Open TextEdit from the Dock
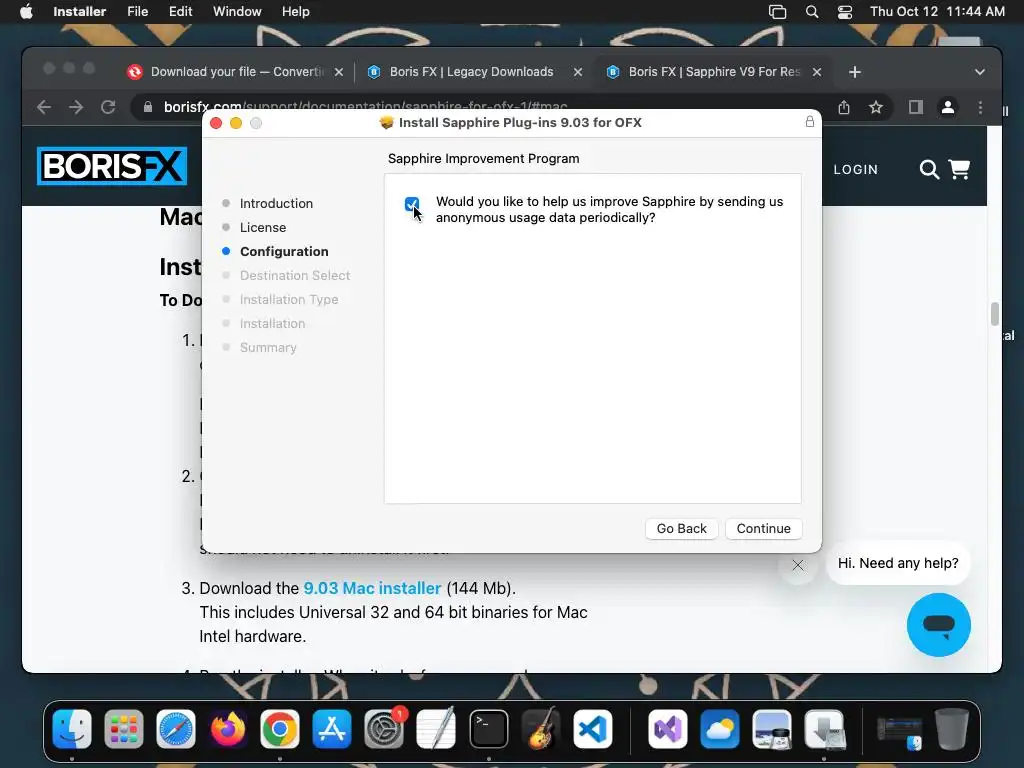Screen dimensions: 1024x768 [436, 729]
